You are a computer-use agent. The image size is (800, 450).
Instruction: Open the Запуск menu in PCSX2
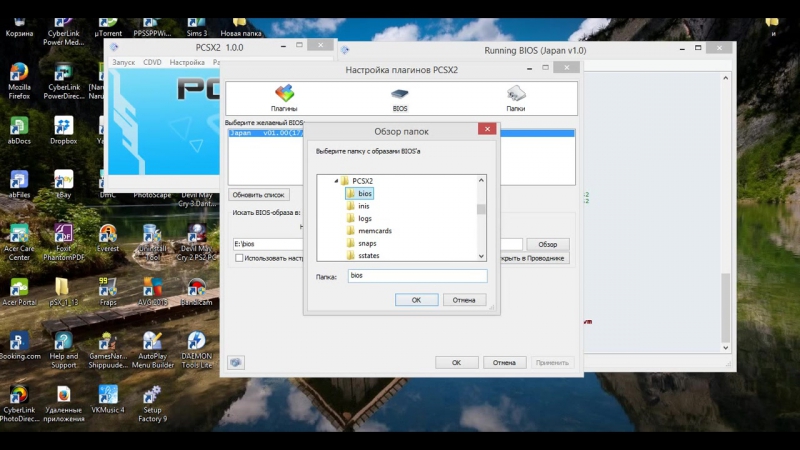[x=123, y=62]
